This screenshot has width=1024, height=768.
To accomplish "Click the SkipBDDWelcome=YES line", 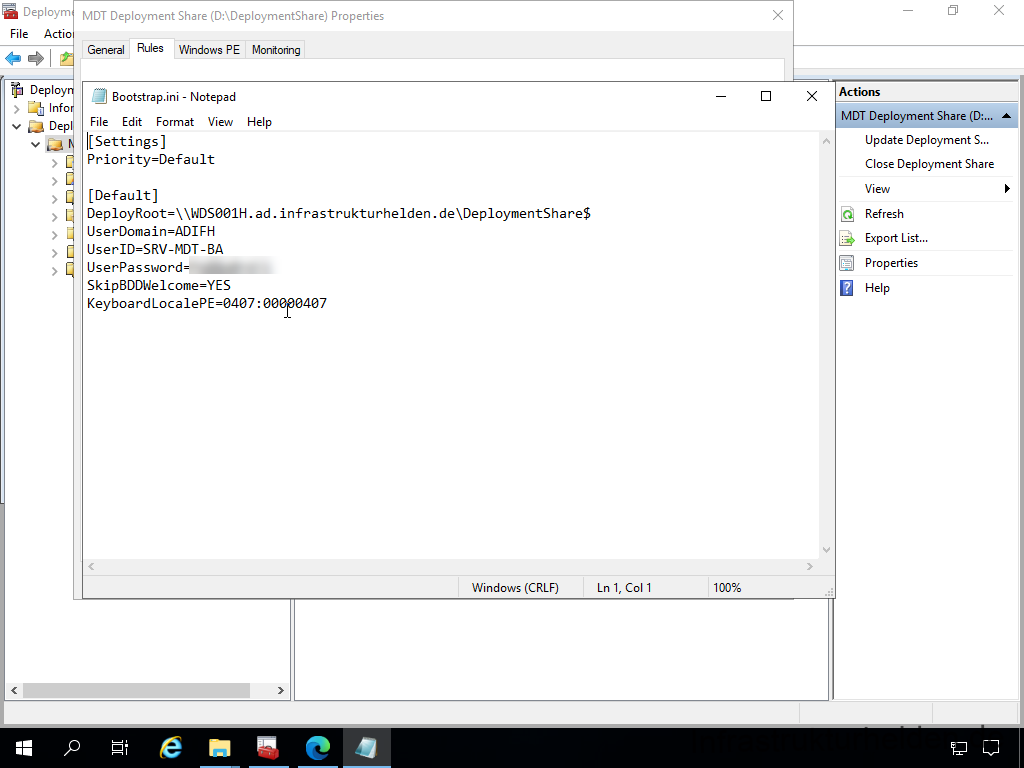I will (159, 285).
